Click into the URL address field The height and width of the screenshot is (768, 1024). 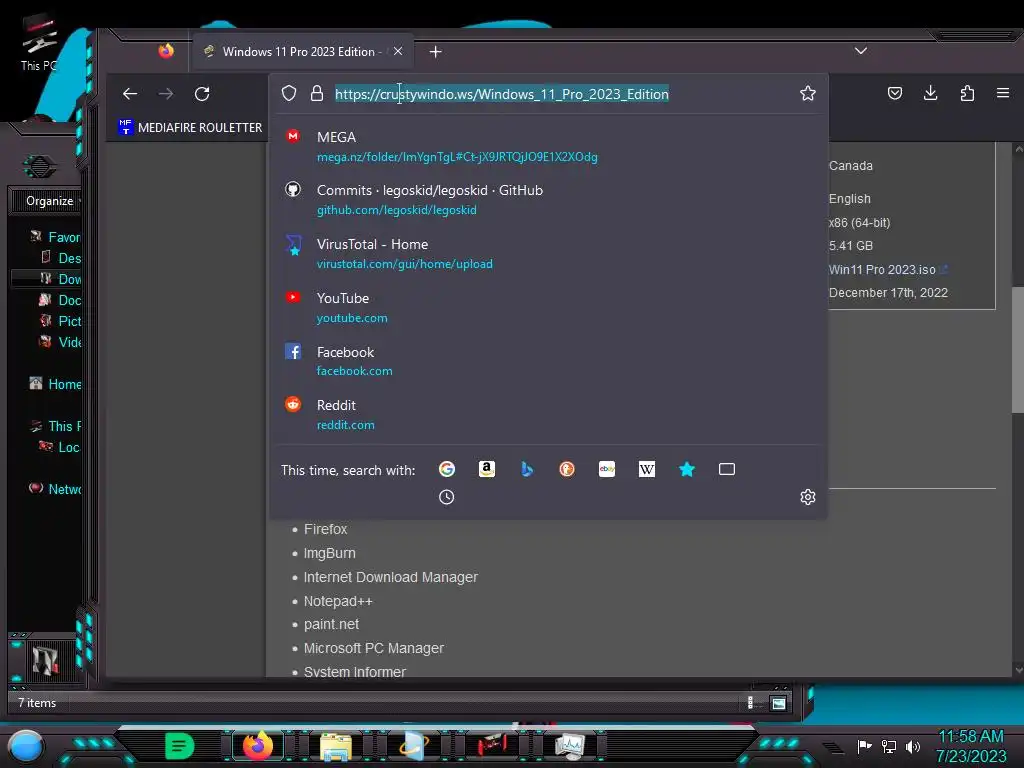502,94
